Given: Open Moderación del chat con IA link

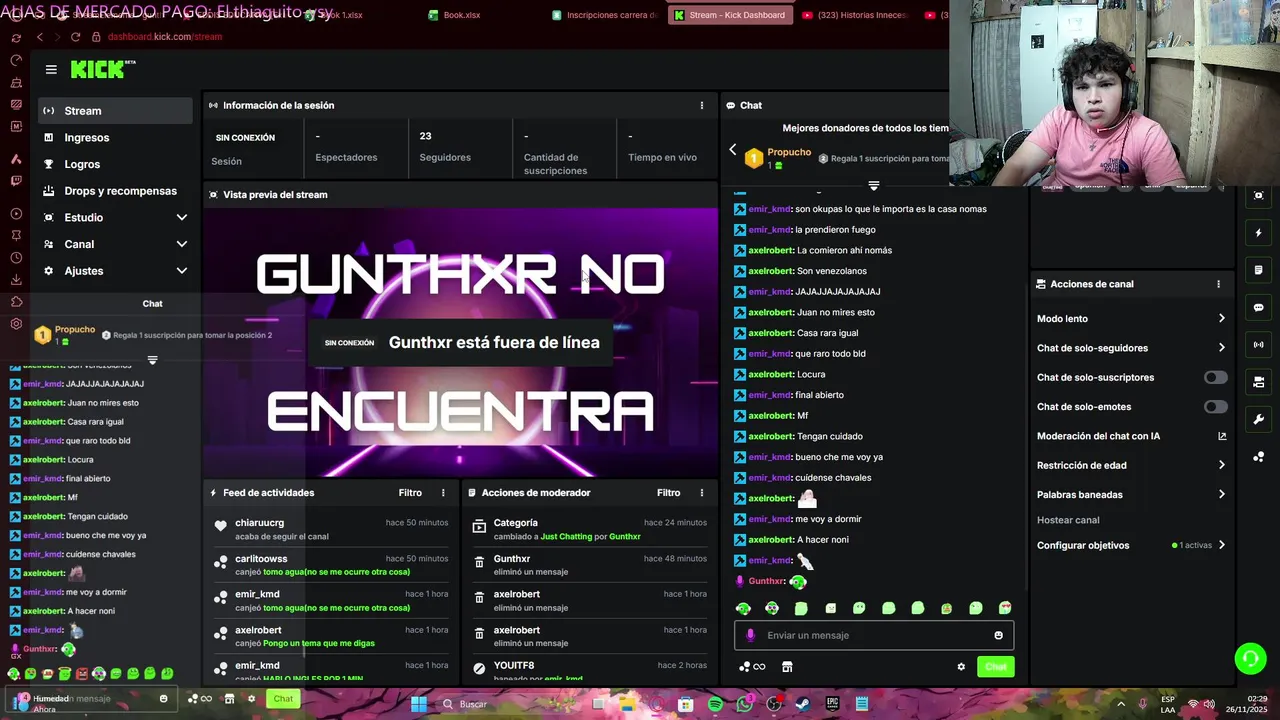Looking at the screenshot, I should tap(1130, 436).
